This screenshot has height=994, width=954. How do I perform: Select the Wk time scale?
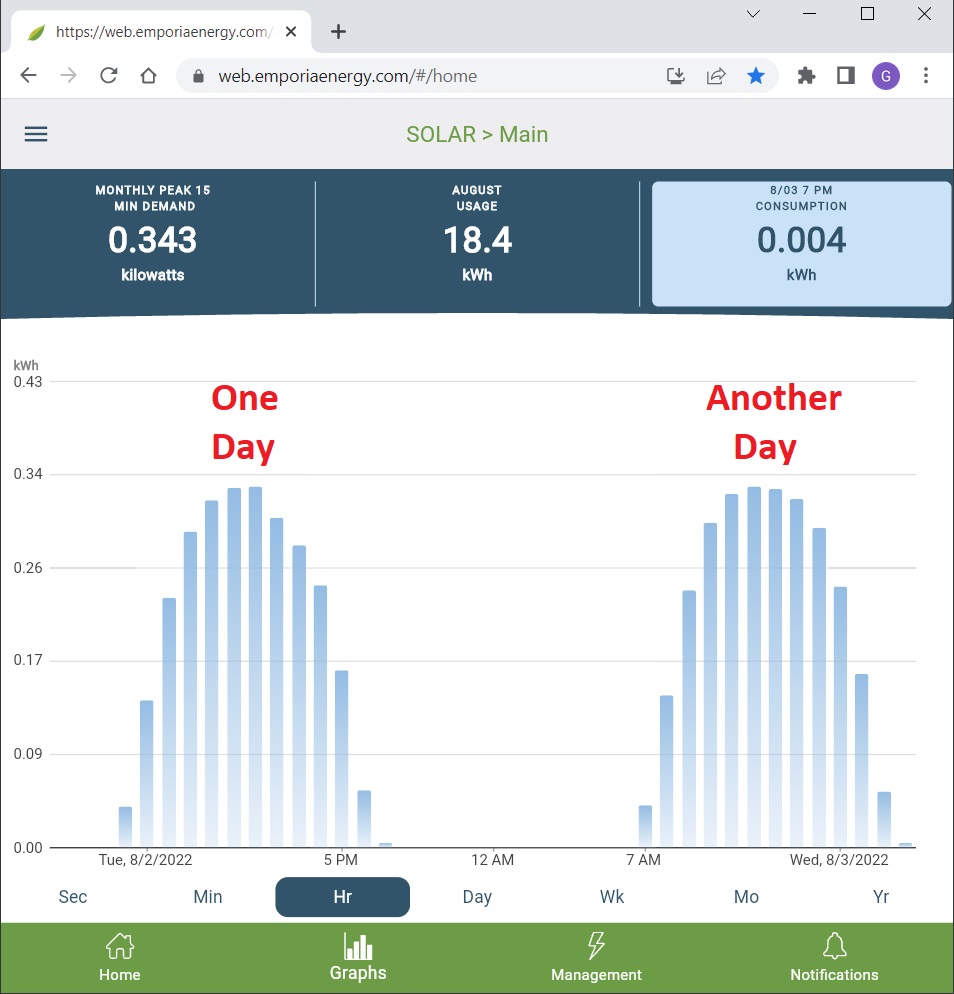tap(612, 896)
